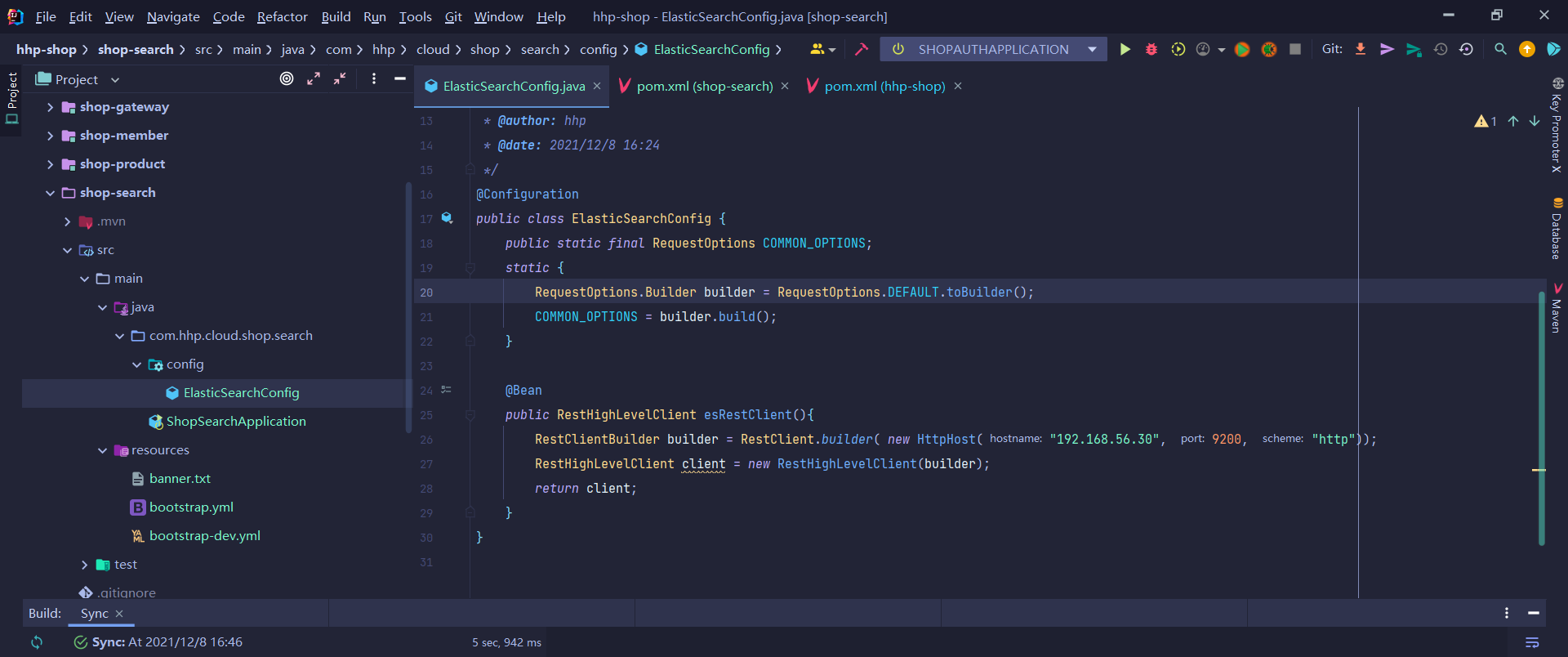
Task: Expand the shop-member module
Action: click(x=50, y=136)
